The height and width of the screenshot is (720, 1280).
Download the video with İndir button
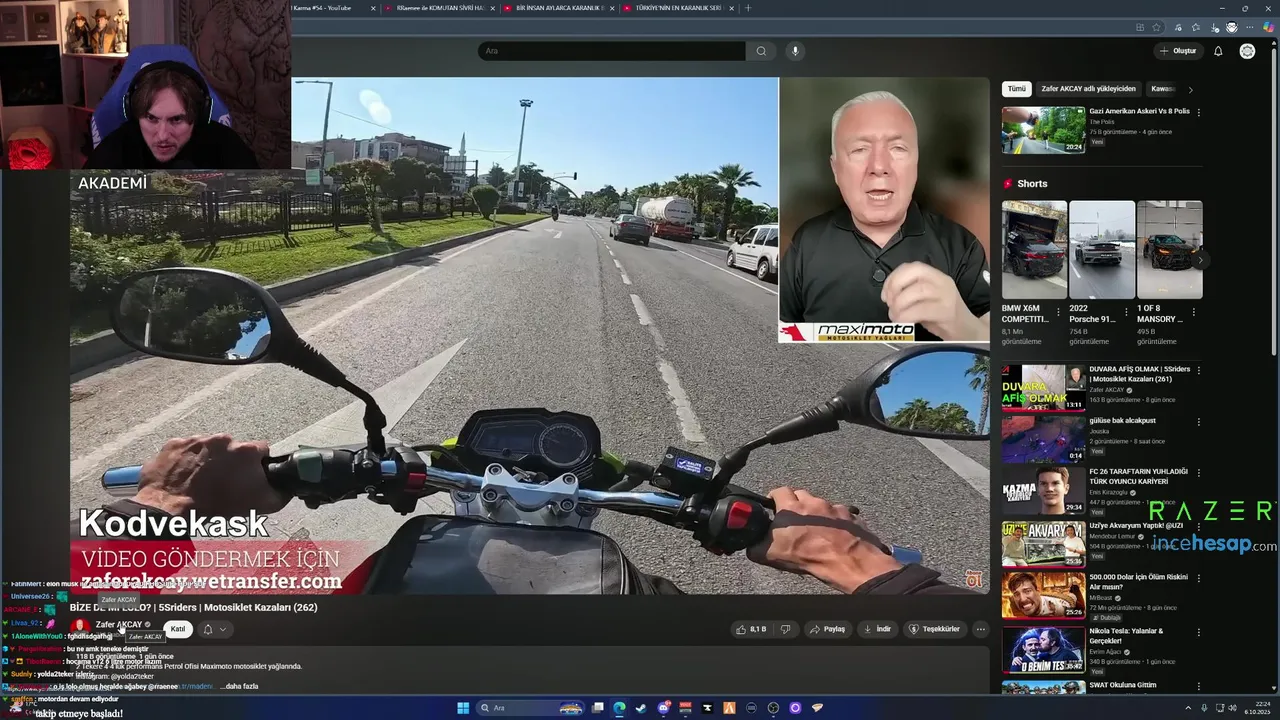(877, 629)
